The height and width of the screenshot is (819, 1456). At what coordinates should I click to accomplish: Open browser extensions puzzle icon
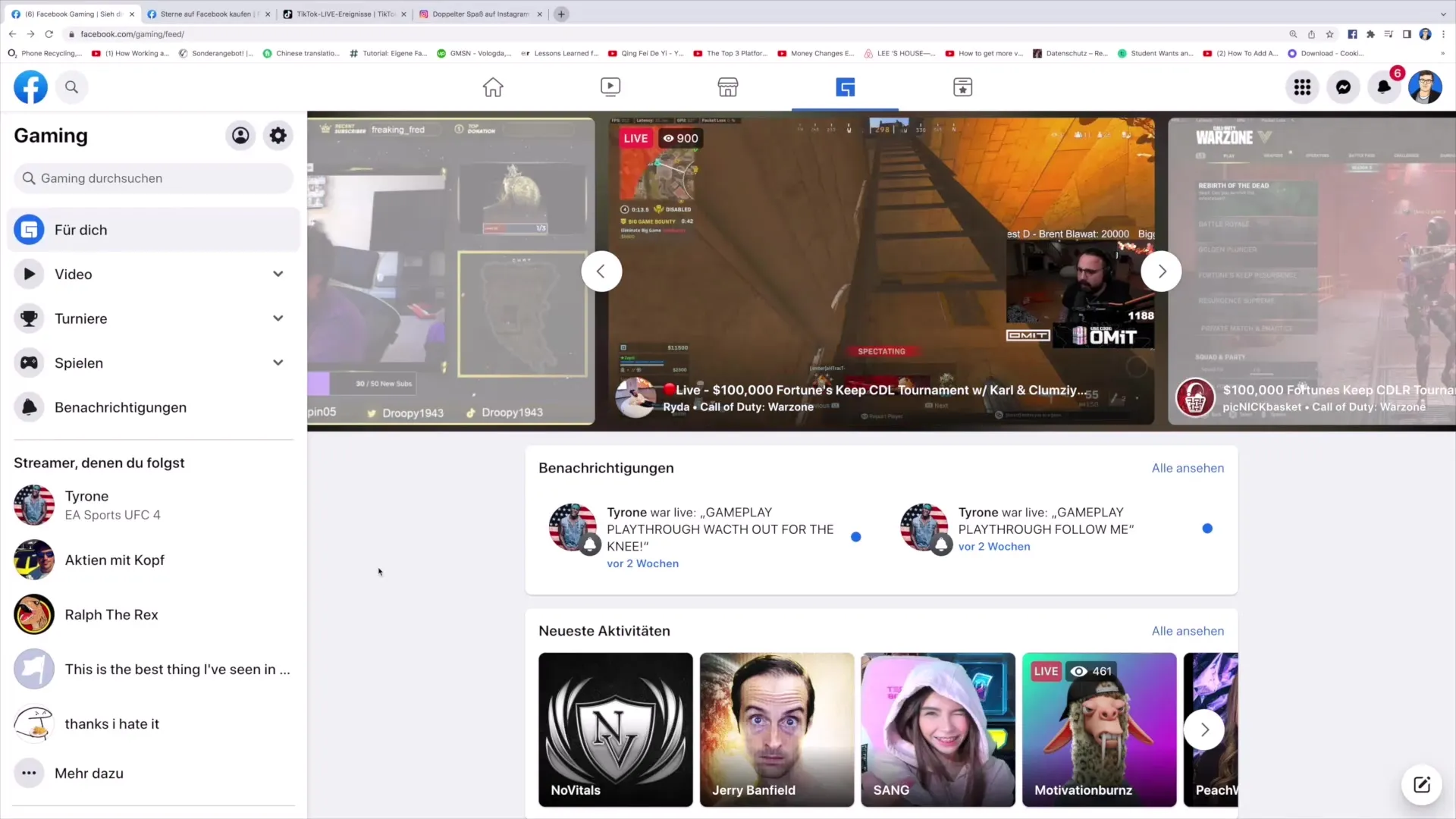click(x=1370, y=34)
